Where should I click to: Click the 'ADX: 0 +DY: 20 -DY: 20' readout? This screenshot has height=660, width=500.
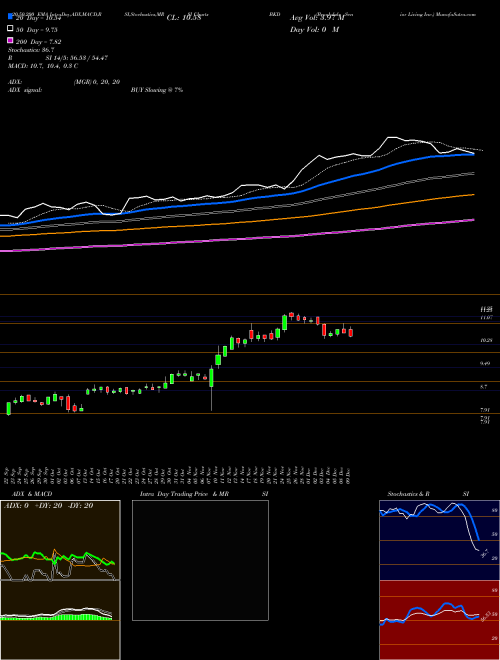49,506
